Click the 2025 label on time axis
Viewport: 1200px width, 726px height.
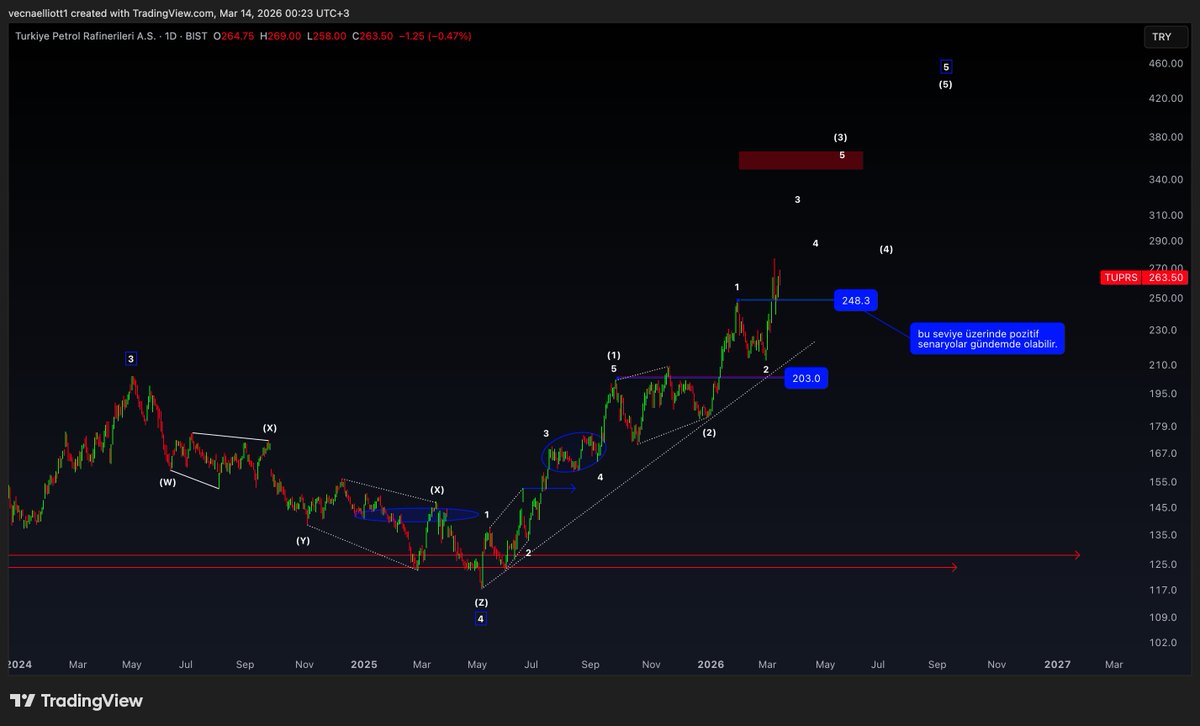pos(364,664)
